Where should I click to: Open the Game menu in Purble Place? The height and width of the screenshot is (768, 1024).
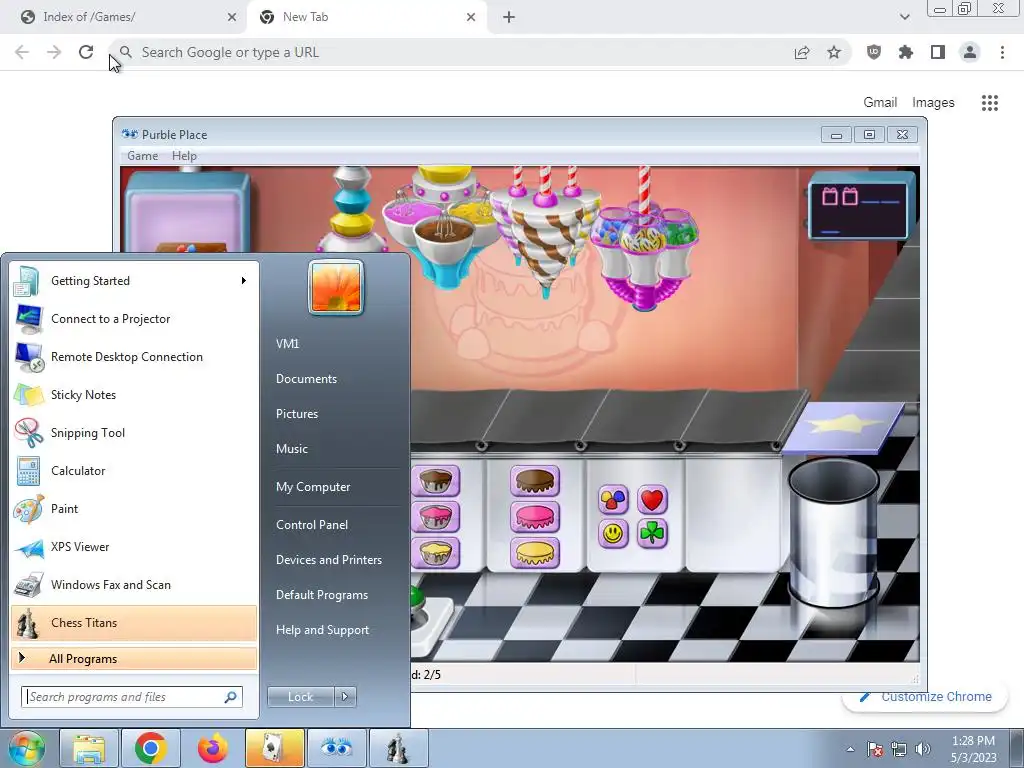(142, 155)
